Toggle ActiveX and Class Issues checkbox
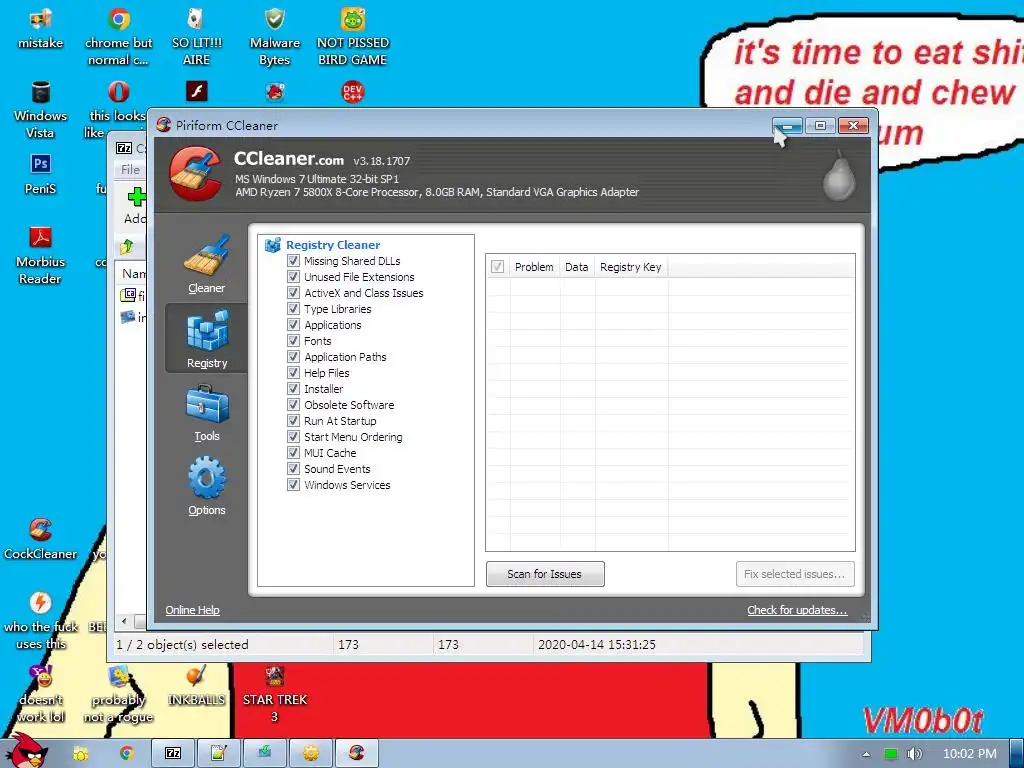The width and height of the screenshot is (1024, 768). click(x=293, y=293)
